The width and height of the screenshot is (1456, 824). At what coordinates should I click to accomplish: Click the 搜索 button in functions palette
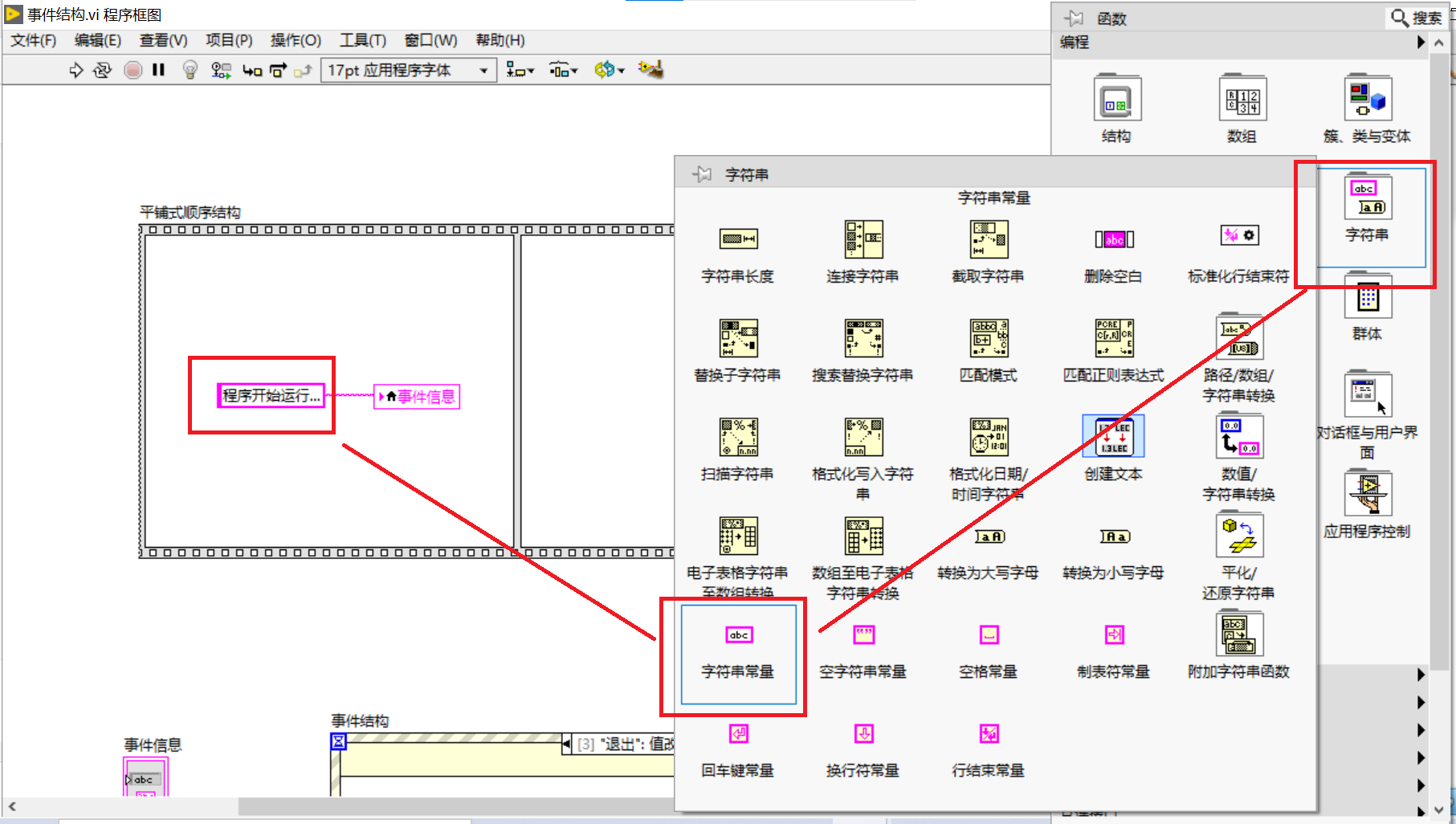(1417, 18)
